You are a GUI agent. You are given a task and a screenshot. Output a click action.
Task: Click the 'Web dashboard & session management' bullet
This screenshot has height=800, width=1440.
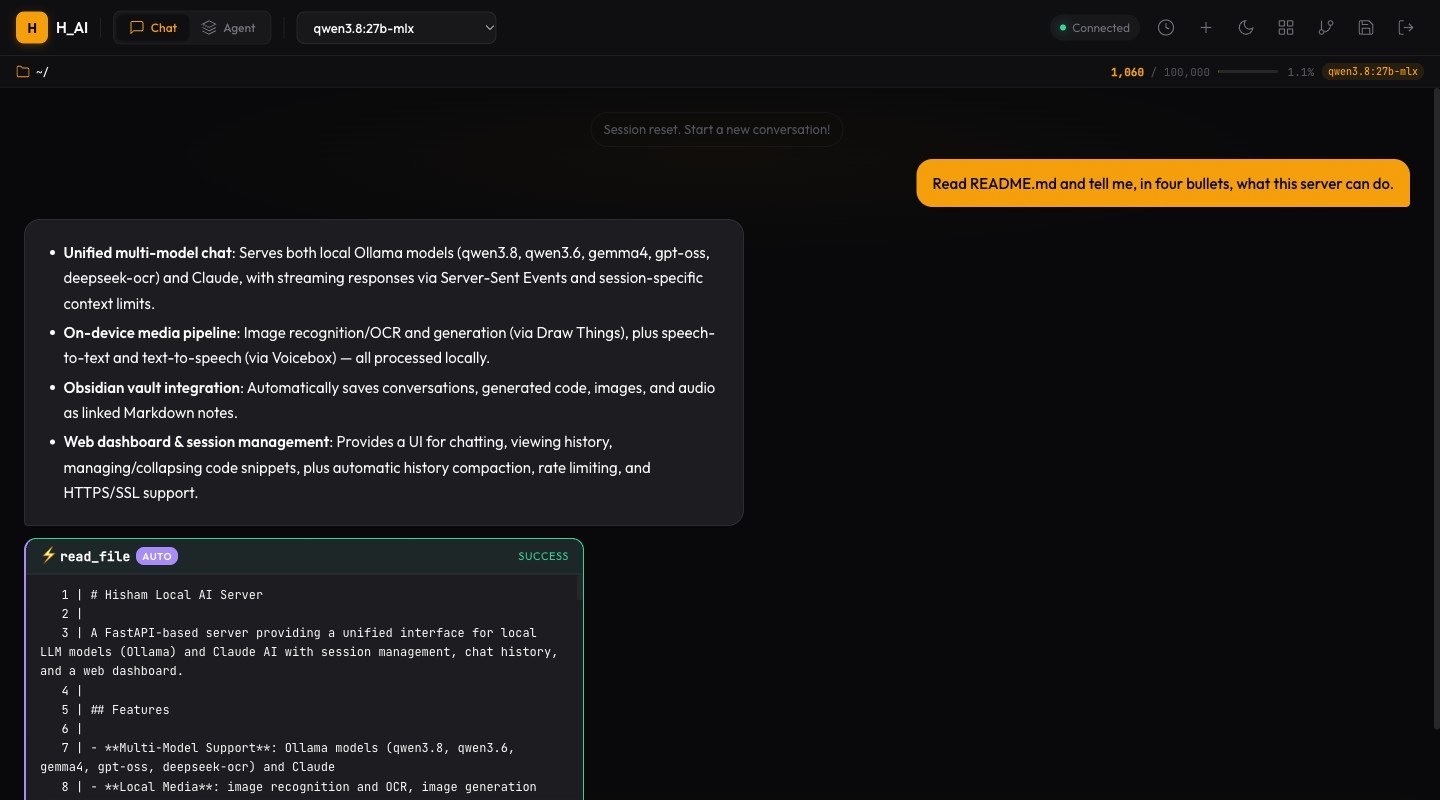pyautogui.click(x=388, y=467)
